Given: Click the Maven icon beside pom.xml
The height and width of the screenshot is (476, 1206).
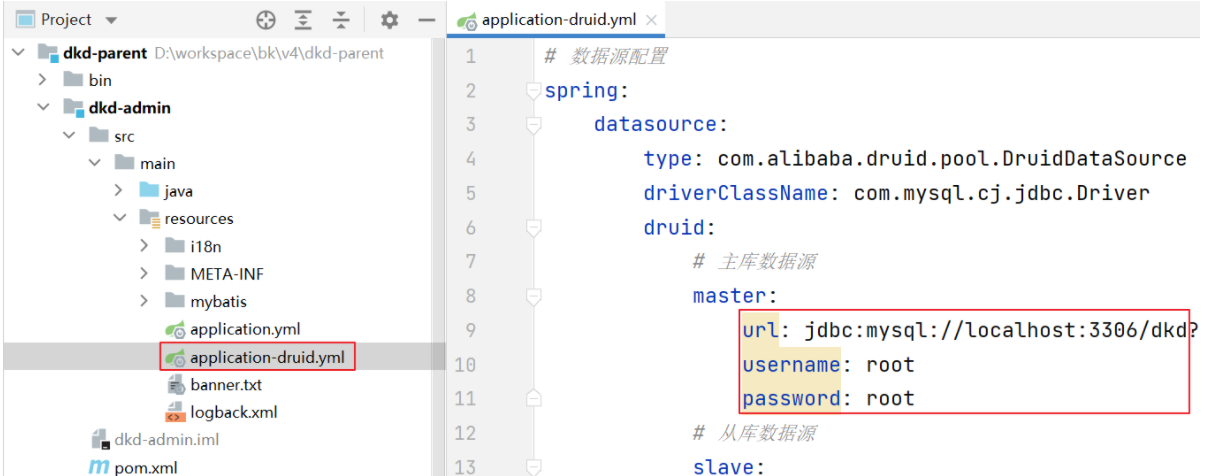Looking at the screenshot, I should click(x=99, y=467).
